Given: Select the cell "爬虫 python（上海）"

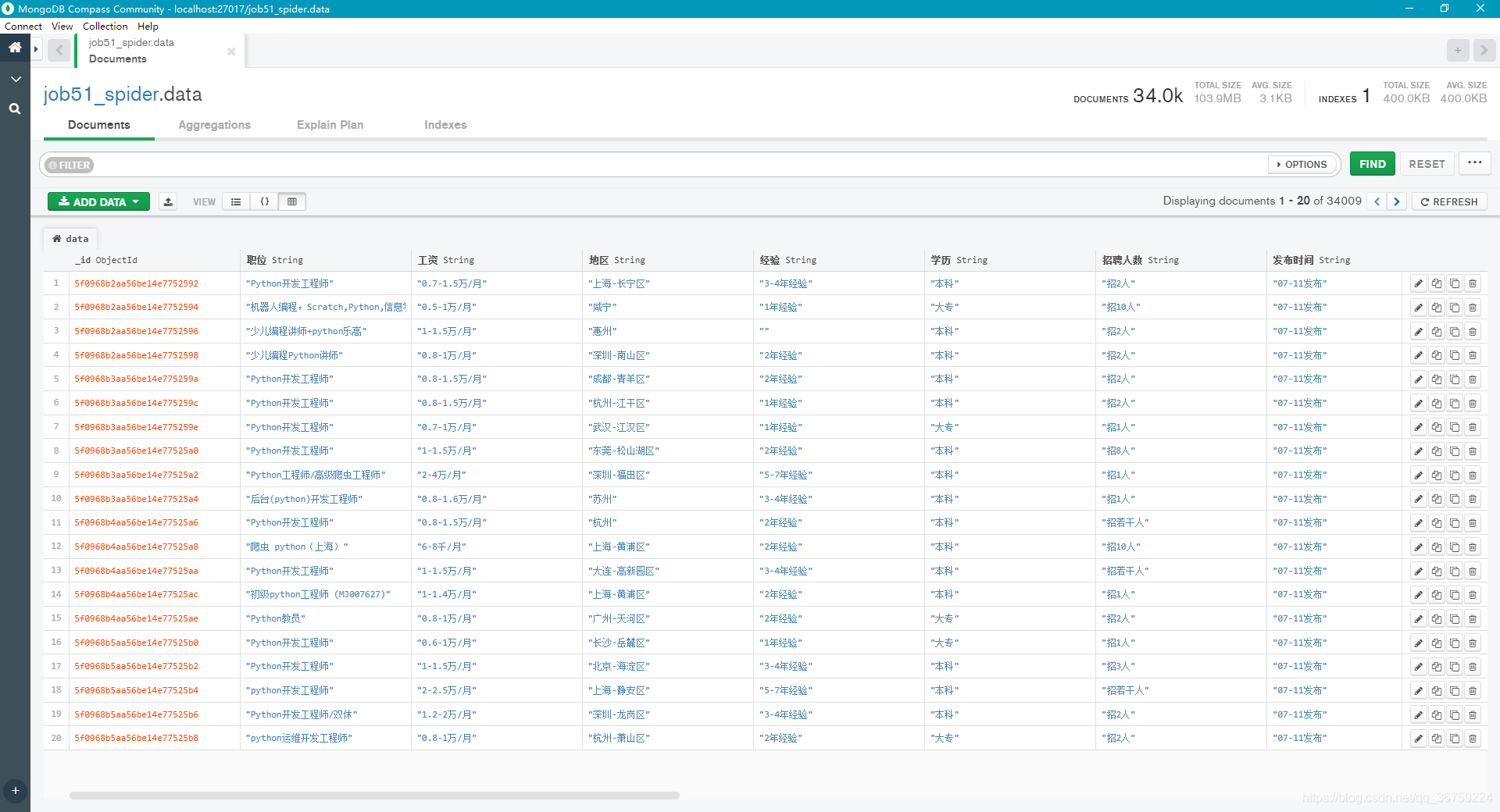Looking at the screenshot, I should click(x=297, y=547).
